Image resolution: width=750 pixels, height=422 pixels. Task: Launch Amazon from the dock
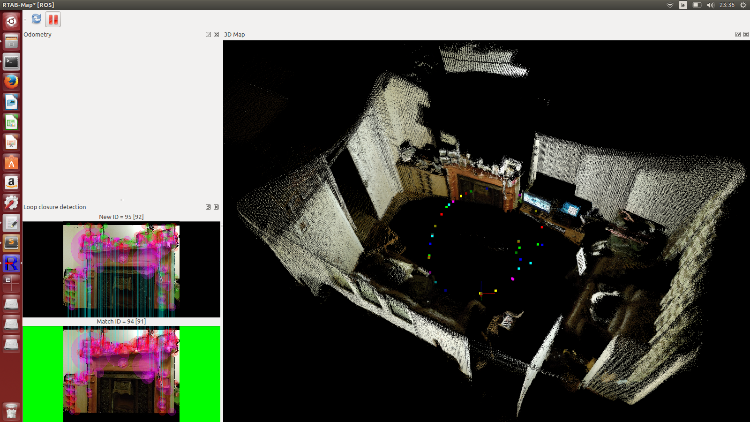[11, 182]
